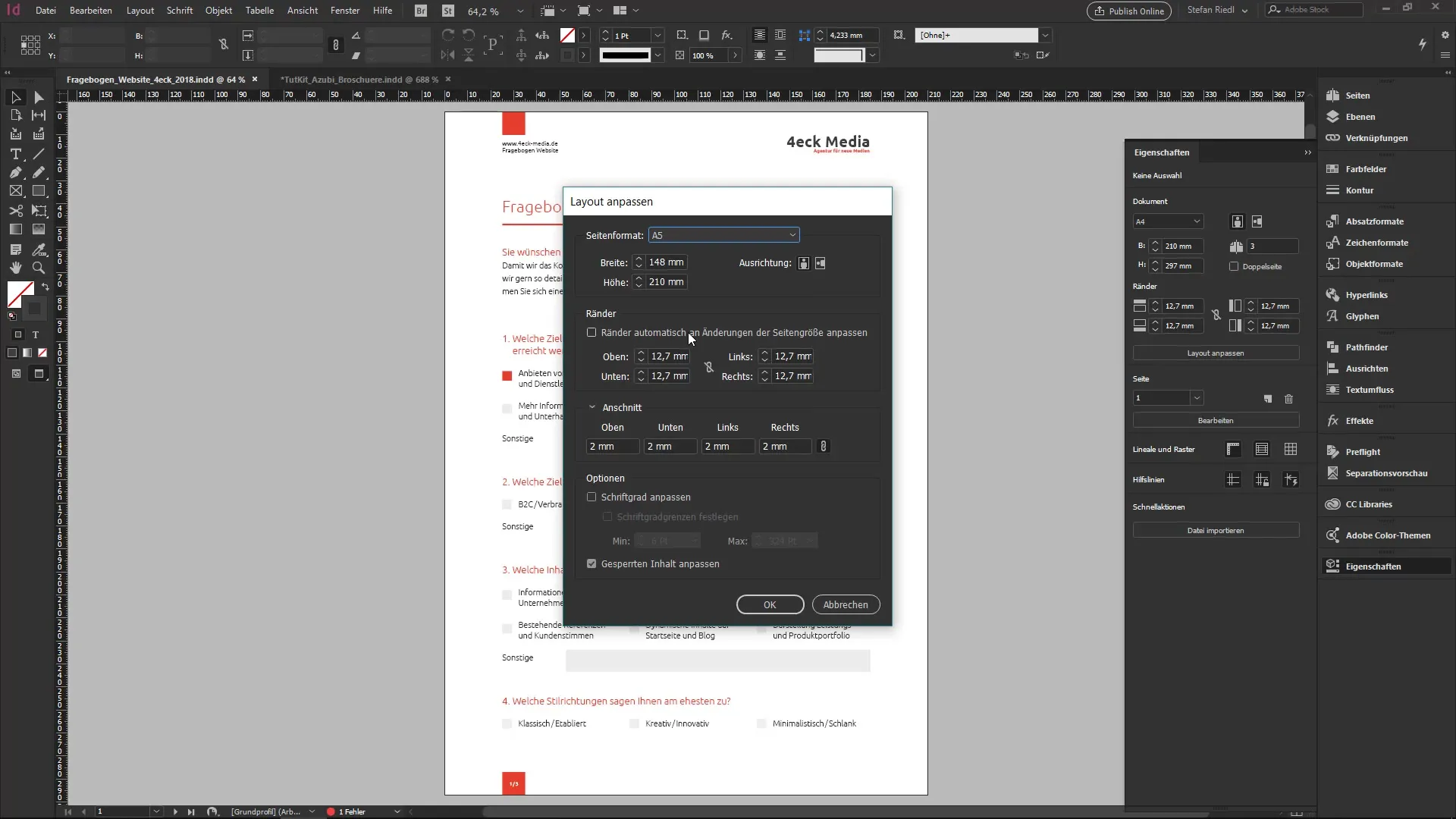Screen dimensions: 1456x819
Task: Select the Type tool
Action: 15,154
